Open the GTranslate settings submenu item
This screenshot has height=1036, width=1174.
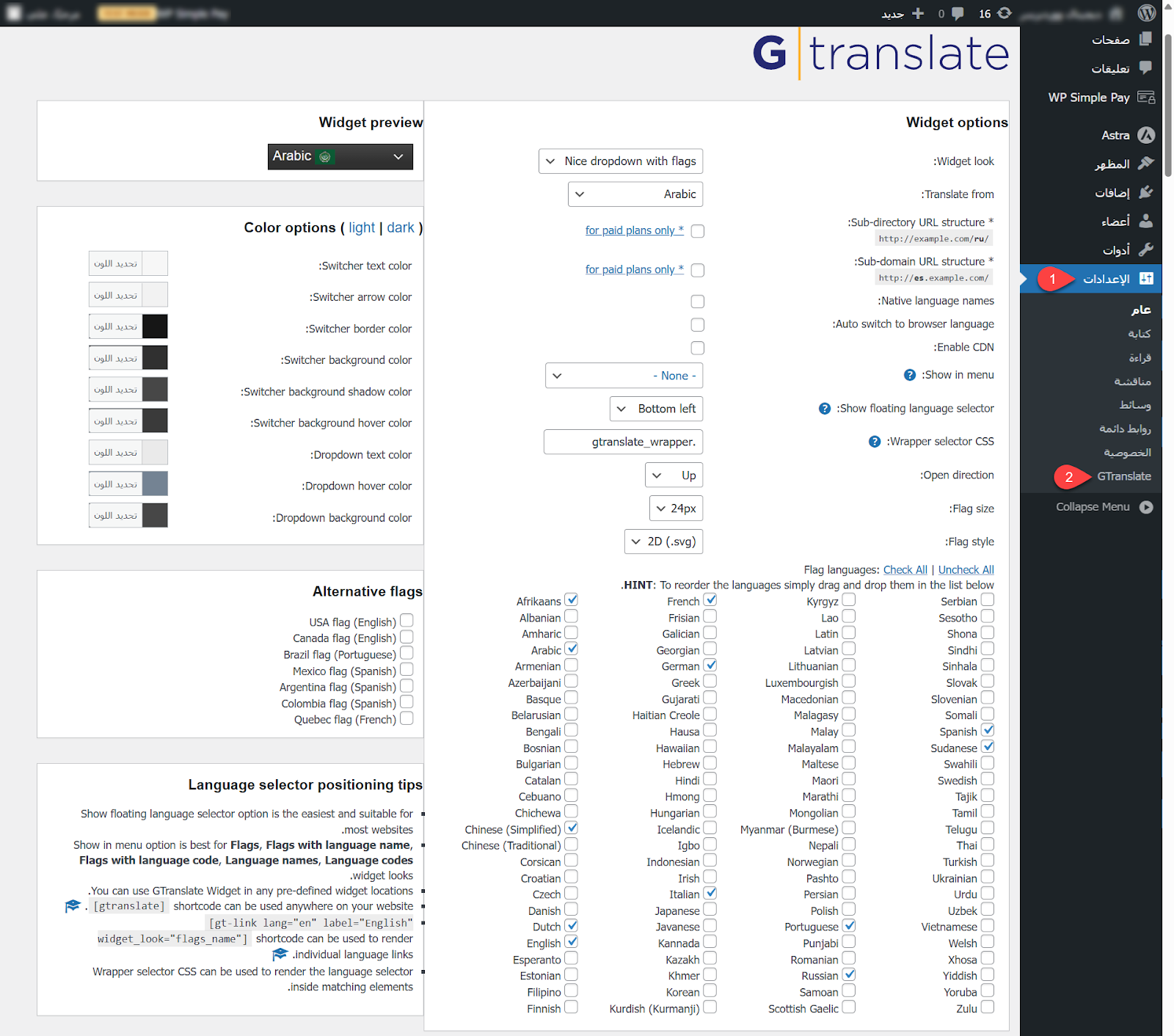coord(1124,476)
